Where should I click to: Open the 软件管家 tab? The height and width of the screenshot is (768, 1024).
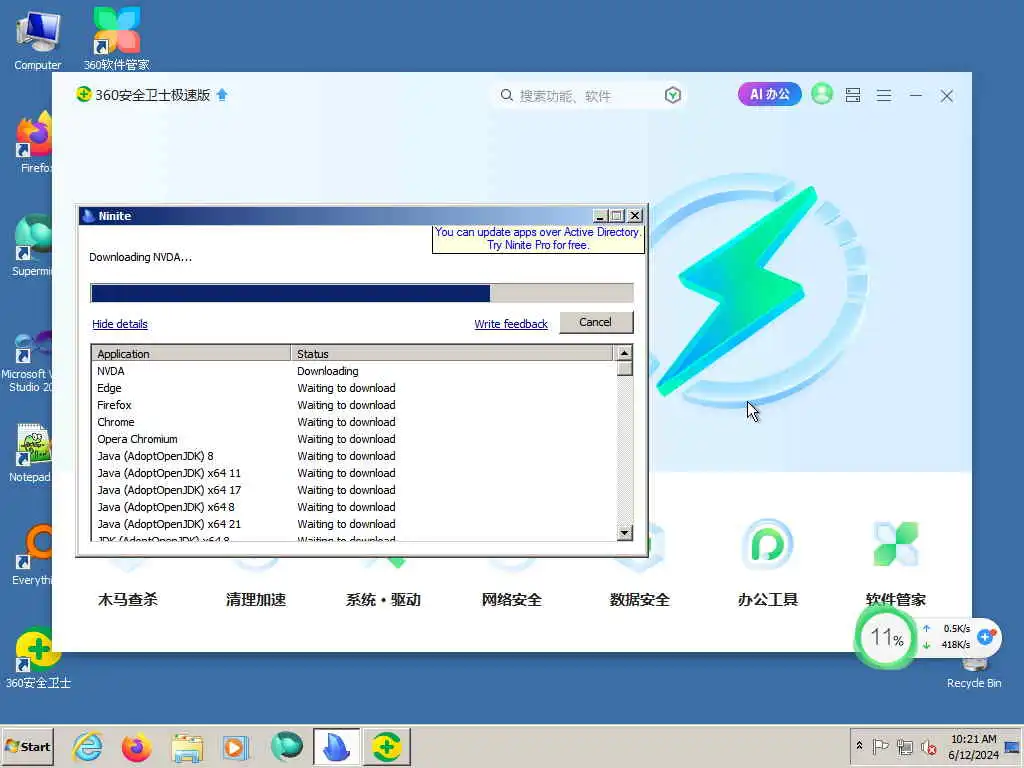coord(895,600)
